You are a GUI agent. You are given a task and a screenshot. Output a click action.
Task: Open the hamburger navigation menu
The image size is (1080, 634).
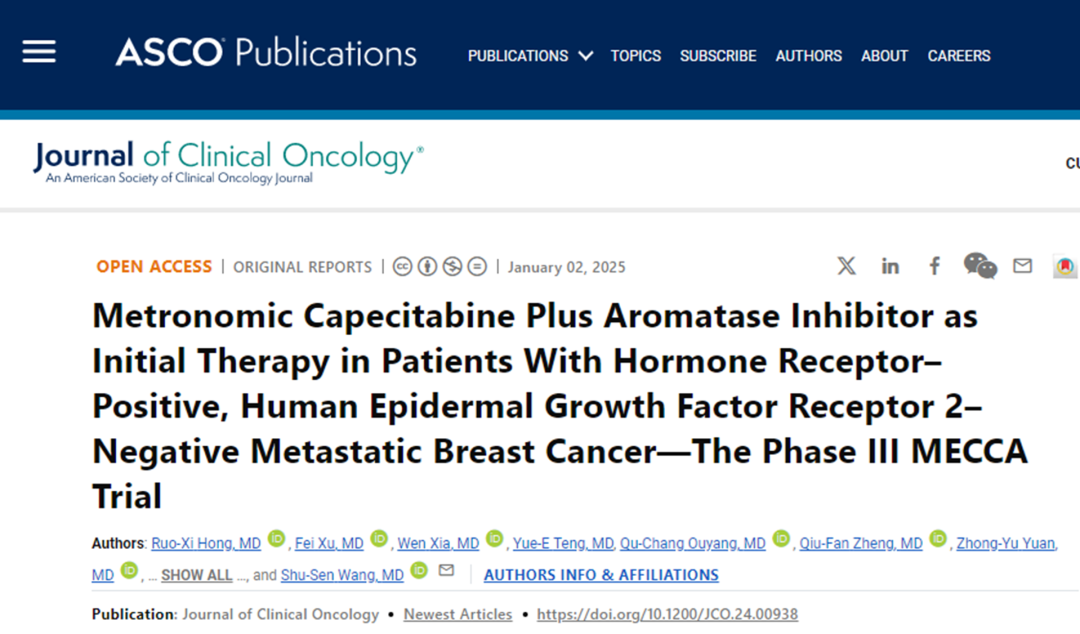pyautogui.click(x=39, y=52)
